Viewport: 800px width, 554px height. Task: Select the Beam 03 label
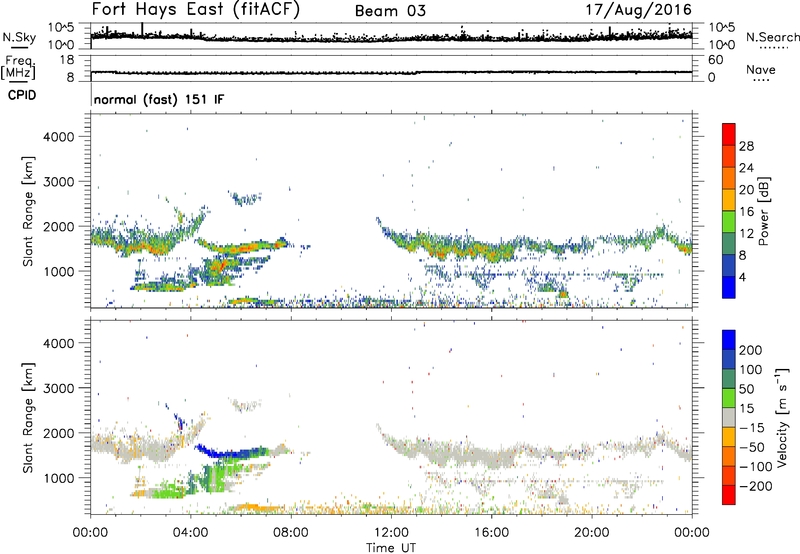tap(390, 11)
